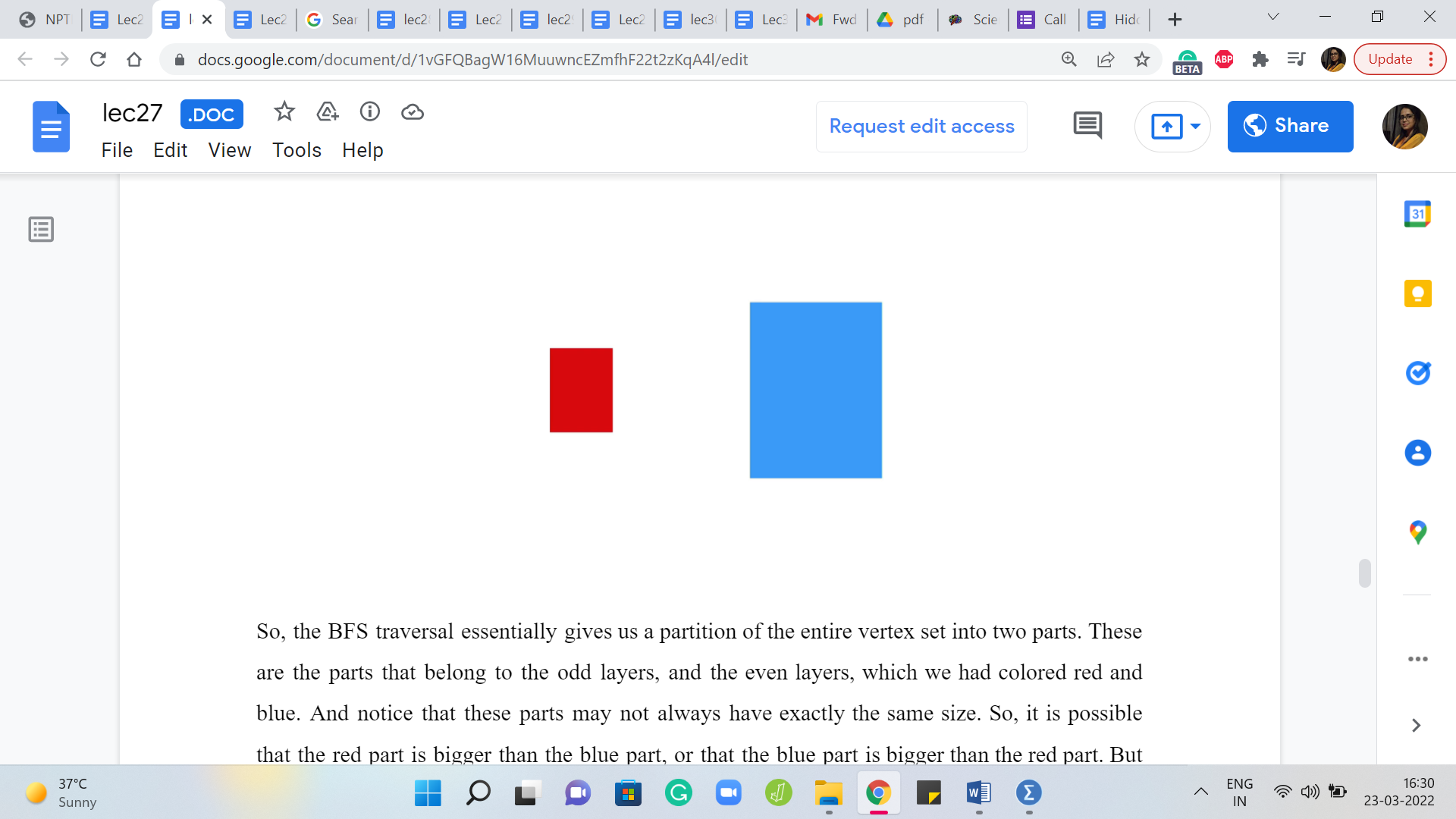
Task: Star this document lec27
Action: point(284,112)
